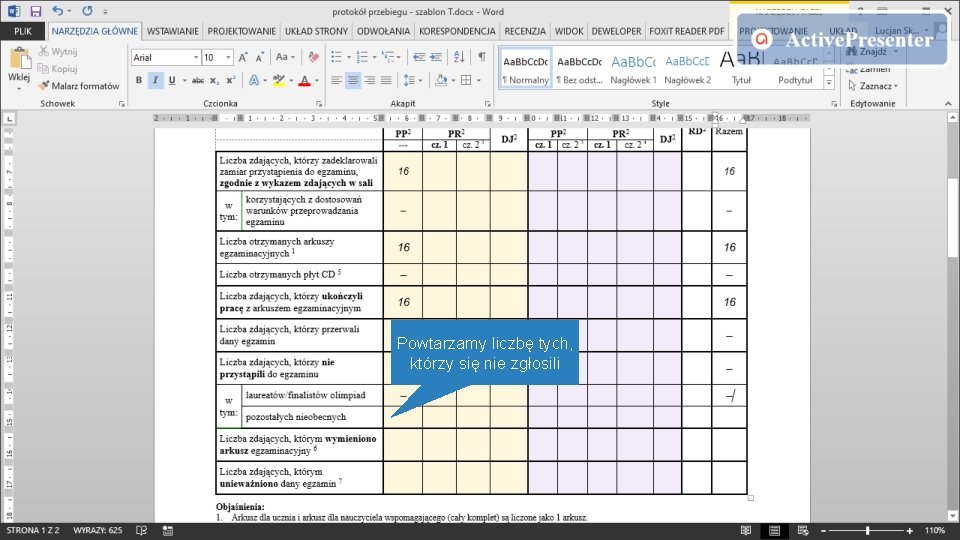Adjust the zoom slider
This screenshot has height=540, width=960.
pyautogui.click(x=868, y=531)
